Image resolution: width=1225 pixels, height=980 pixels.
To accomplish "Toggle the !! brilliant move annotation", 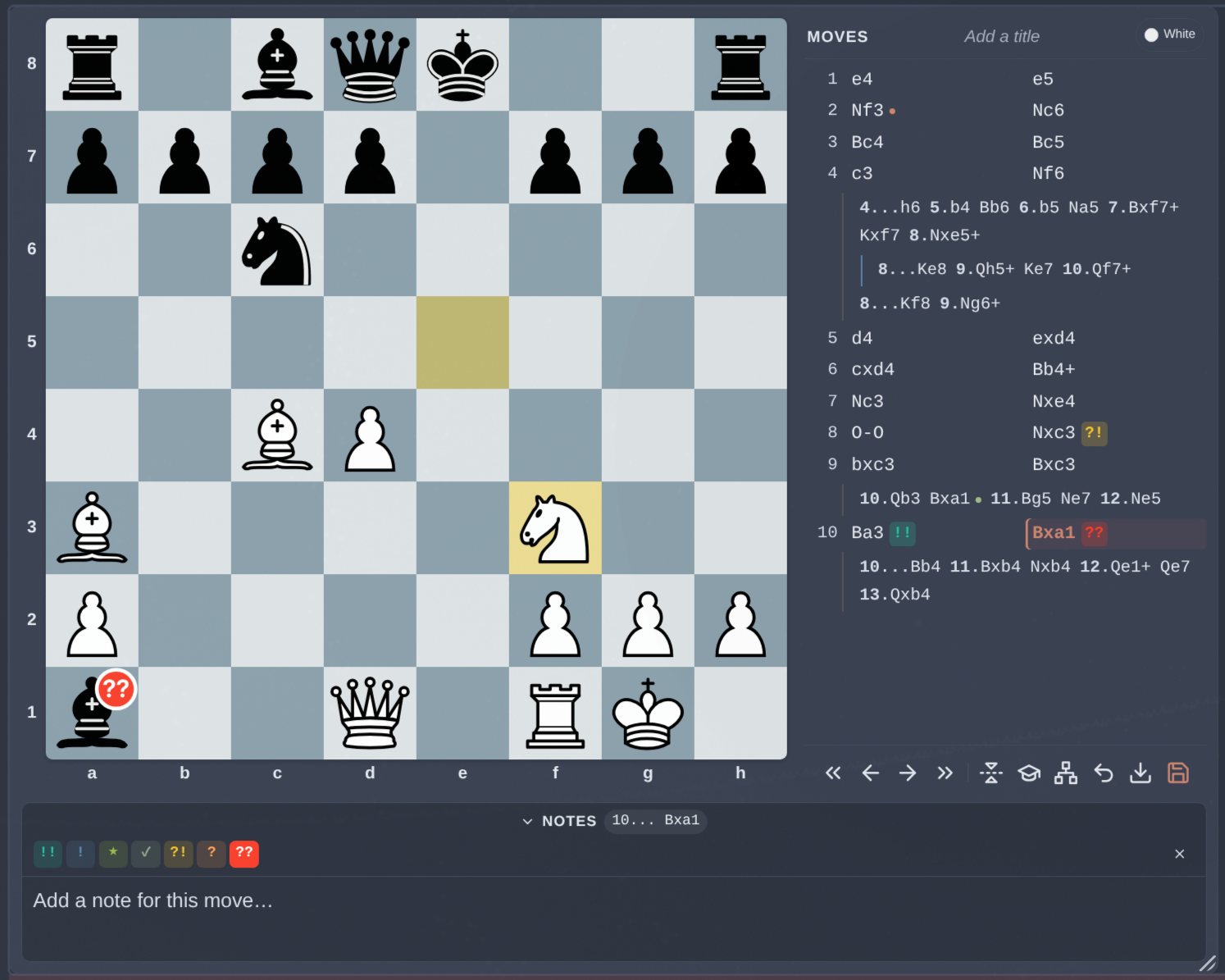I will 48,853.
